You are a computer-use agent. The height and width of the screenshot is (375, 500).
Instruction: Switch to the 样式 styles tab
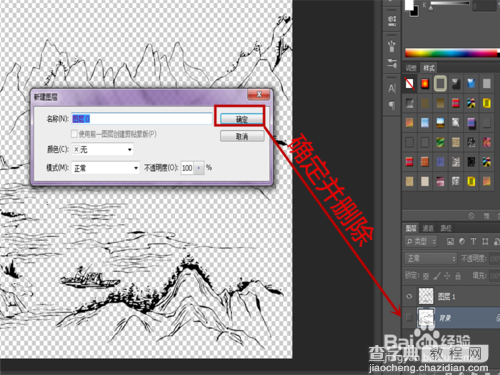[x=429, y=68]
